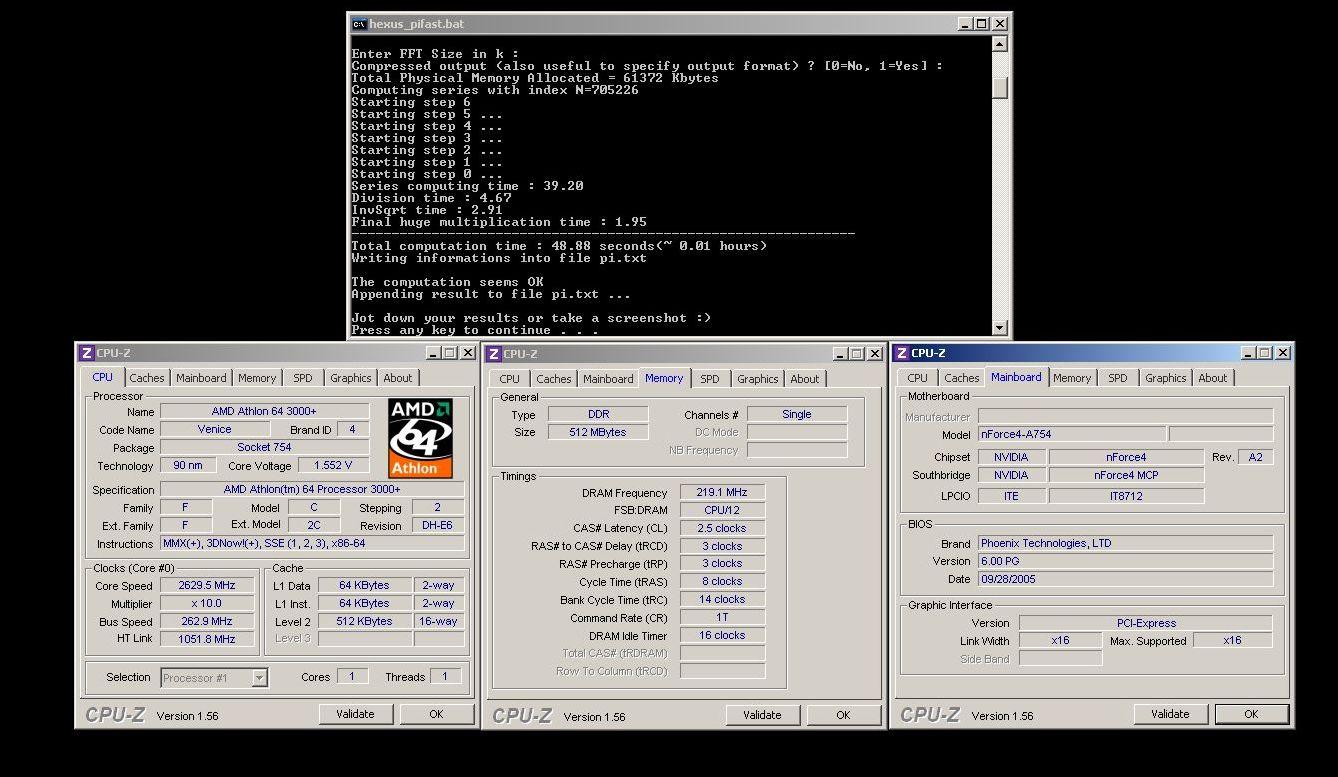This screenshot has height=777, width=1338.
Task: Open SPD tab in the CPU window
Action: tap(303, 378)
